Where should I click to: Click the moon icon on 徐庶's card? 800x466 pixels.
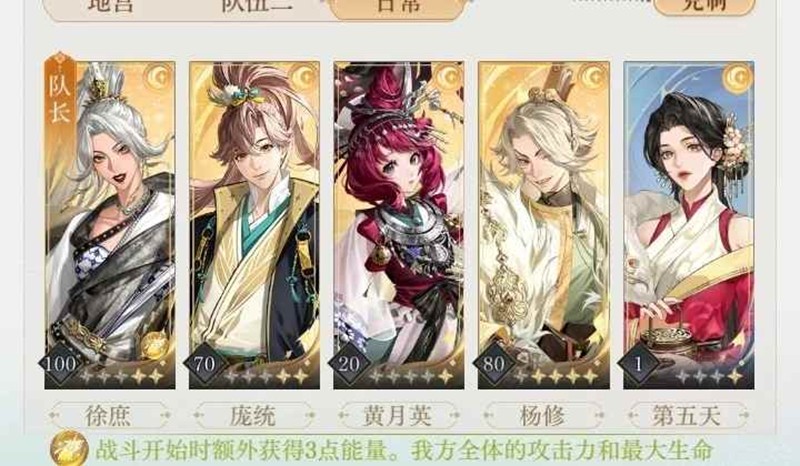[159, 78]
